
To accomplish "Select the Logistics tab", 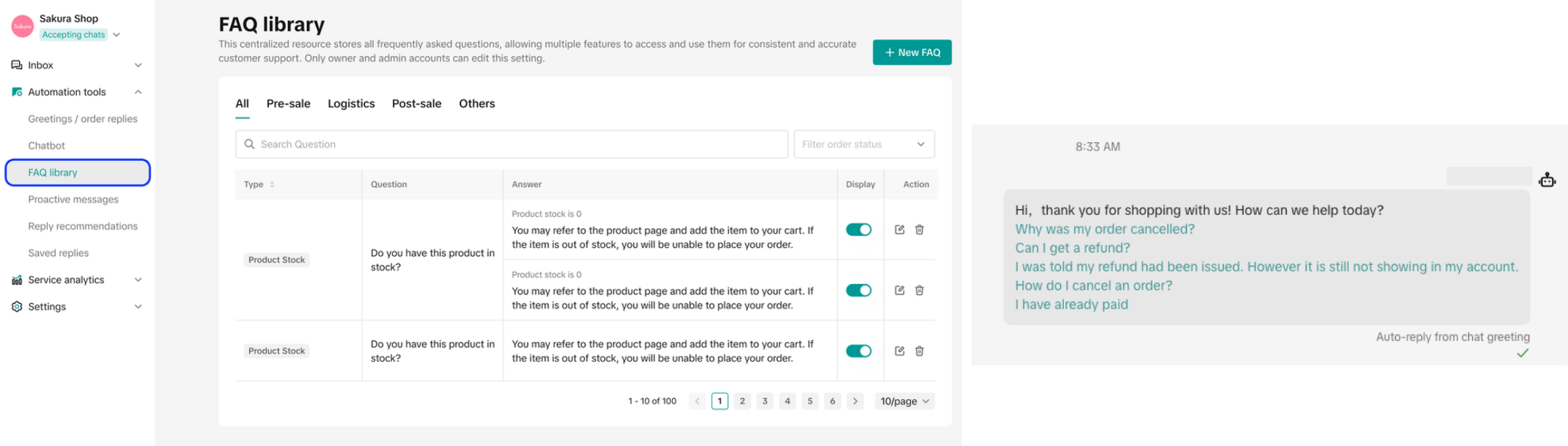I will pos(351,103).
